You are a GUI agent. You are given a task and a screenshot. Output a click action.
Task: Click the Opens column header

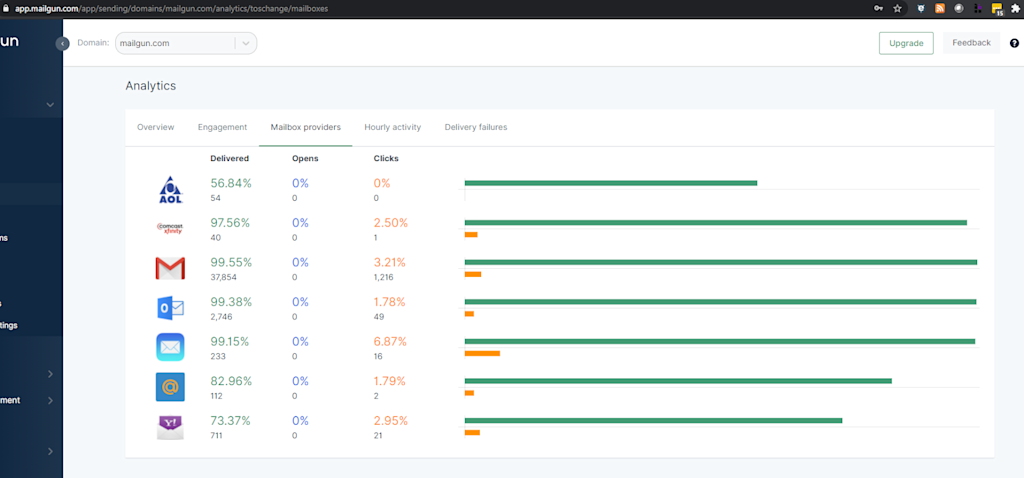pos(305,158)
